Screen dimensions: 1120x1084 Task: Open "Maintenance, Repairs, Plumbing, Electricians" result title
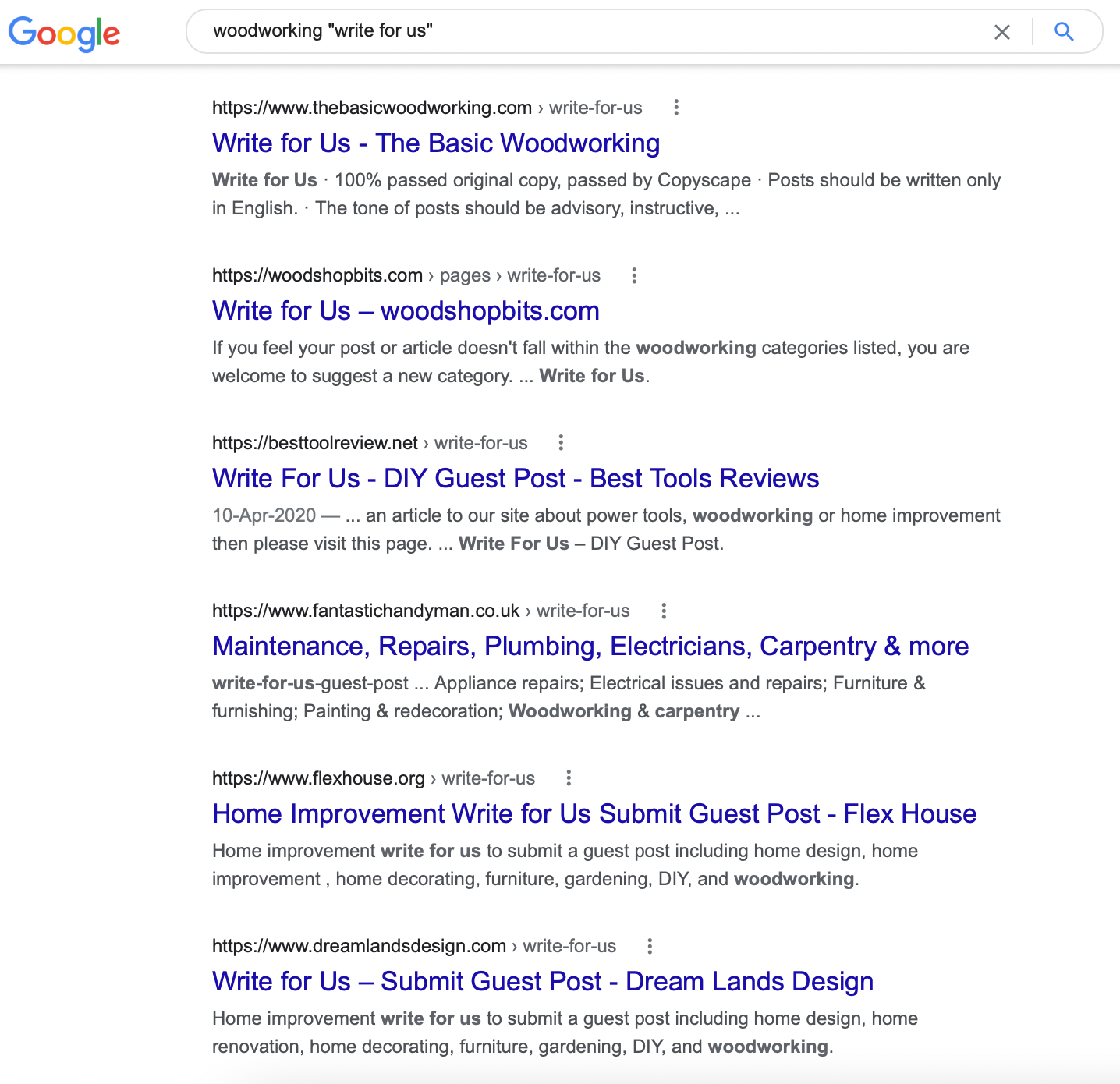(x=590, y=647)
